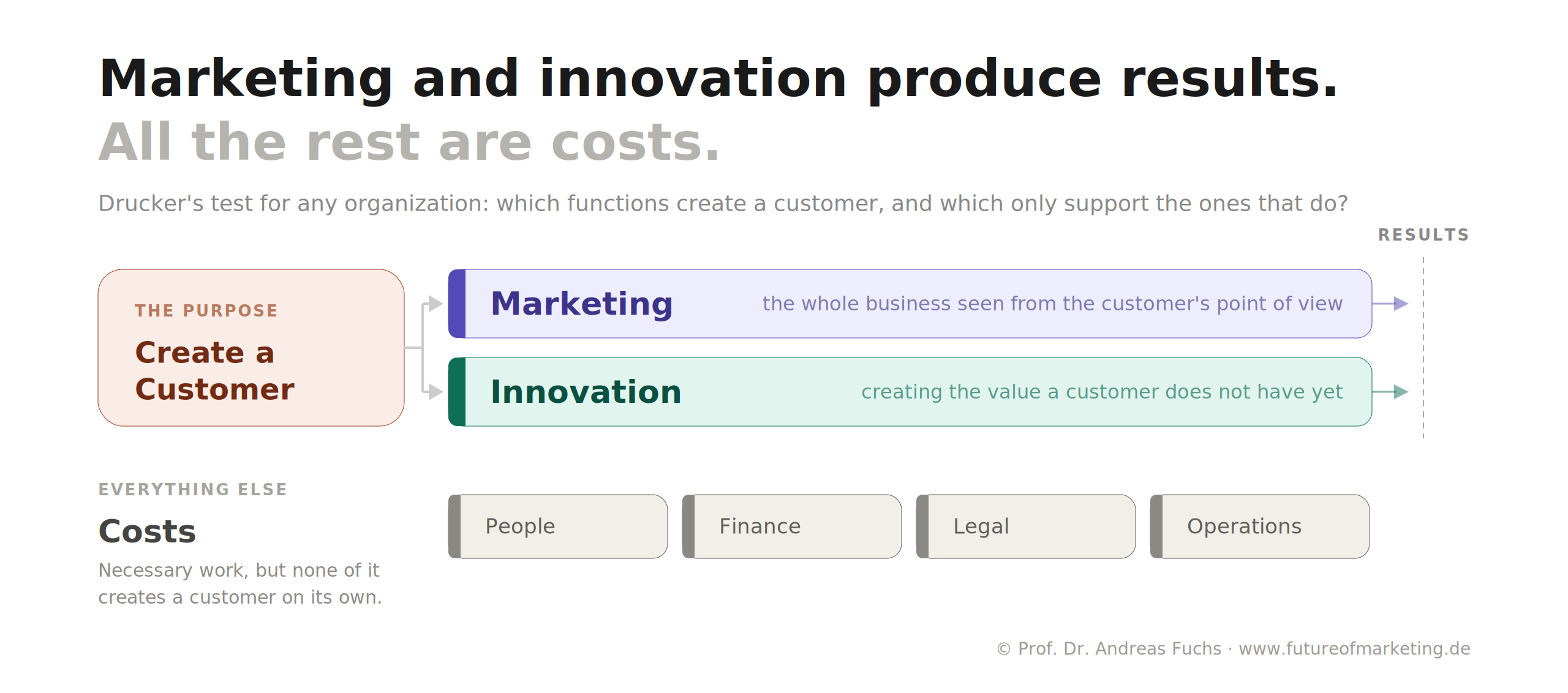This screenshot has width=1568, height=693.
Task: Click the EVERYTHING ELSE section label
Action: click(193, 489)
